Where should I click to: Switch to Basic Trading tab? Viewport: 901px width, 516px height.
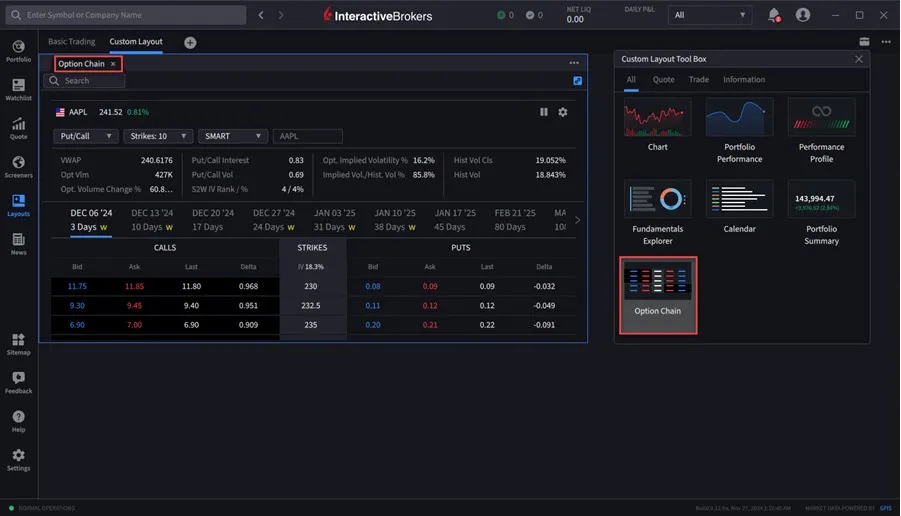click(x=72, y=41)
